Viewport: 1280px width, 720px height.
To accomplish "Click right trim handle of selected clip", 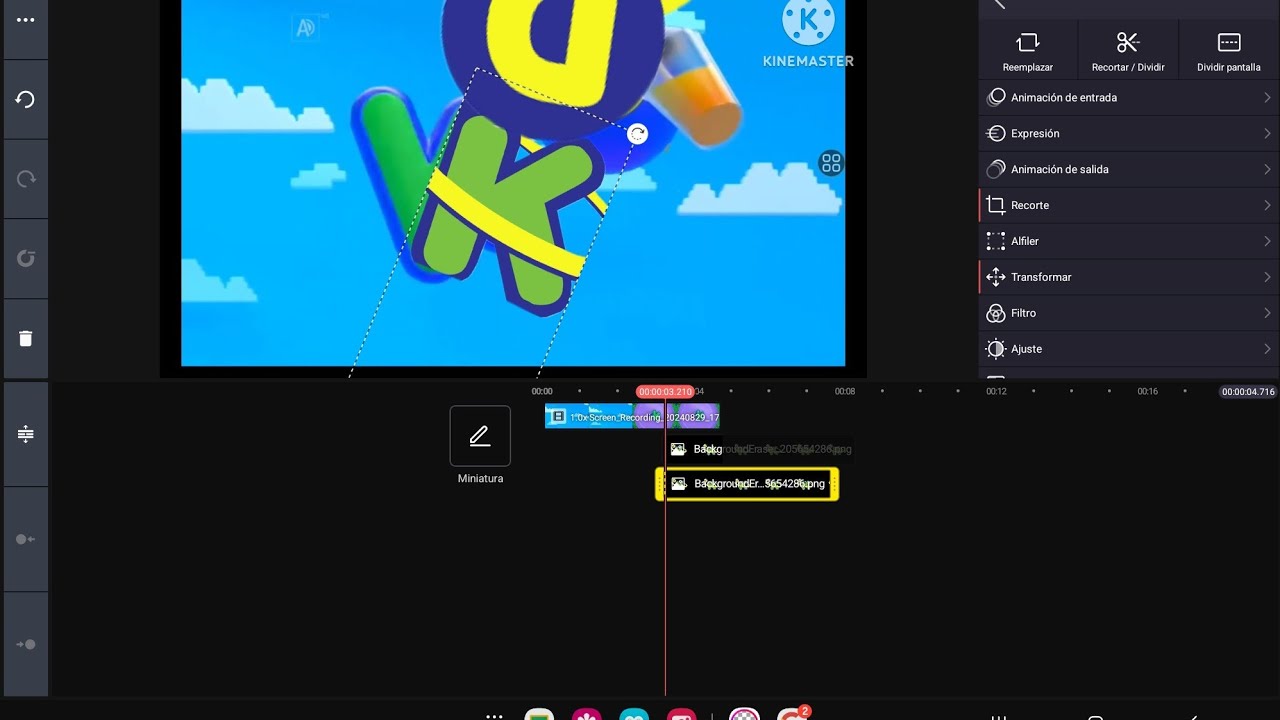I will point(834,484).
